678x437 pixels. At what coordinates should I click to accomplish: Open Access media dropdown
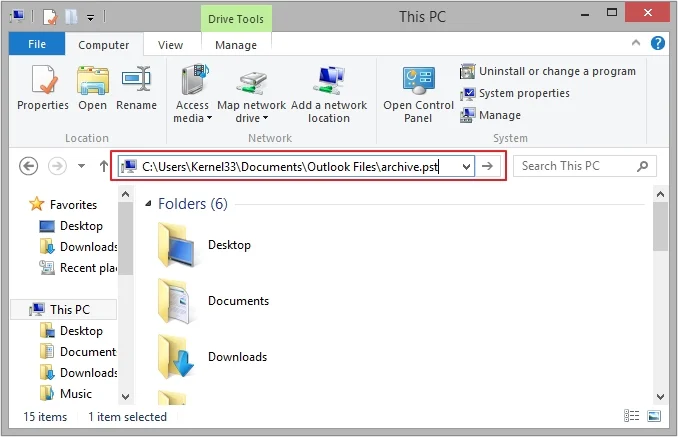tap(192, 94)
